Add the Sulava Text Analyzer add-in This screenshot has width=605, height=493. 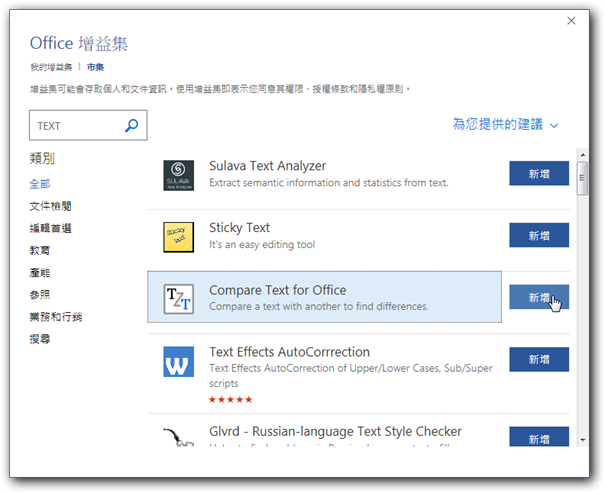click(x=539, y=174)
